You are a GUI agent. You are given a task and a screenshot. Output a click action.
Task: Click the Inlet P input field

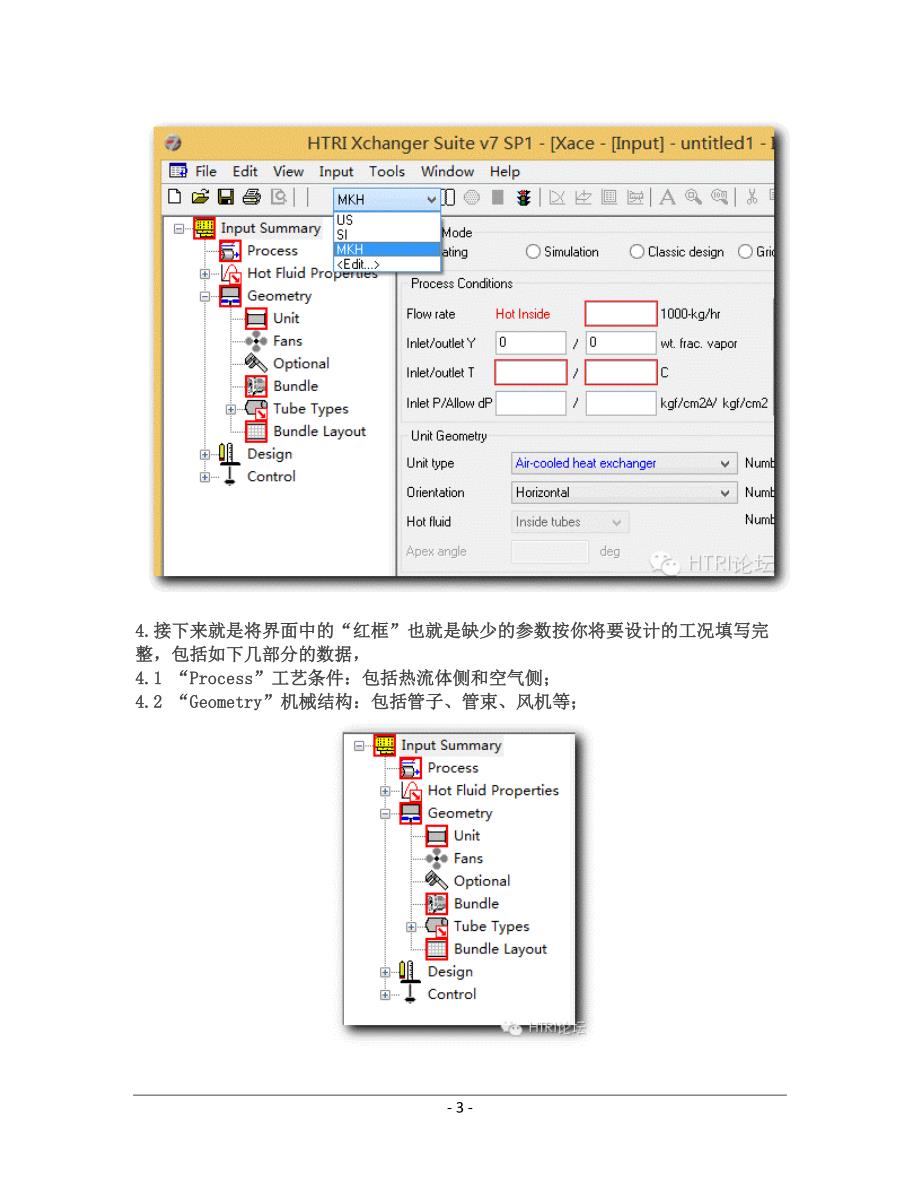point(530,403)
